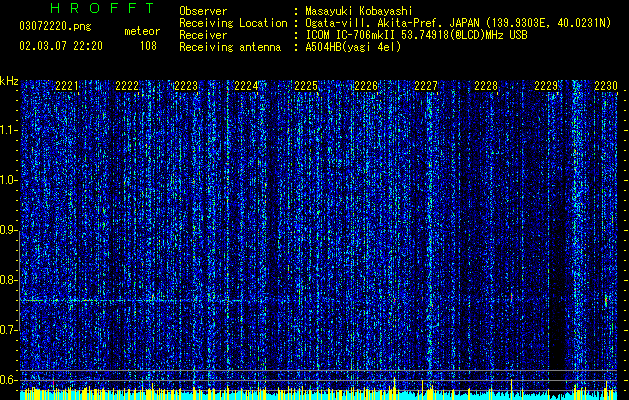
Task: Click the ICOM IC-706mkII receiver text
Action: point(416,35)
